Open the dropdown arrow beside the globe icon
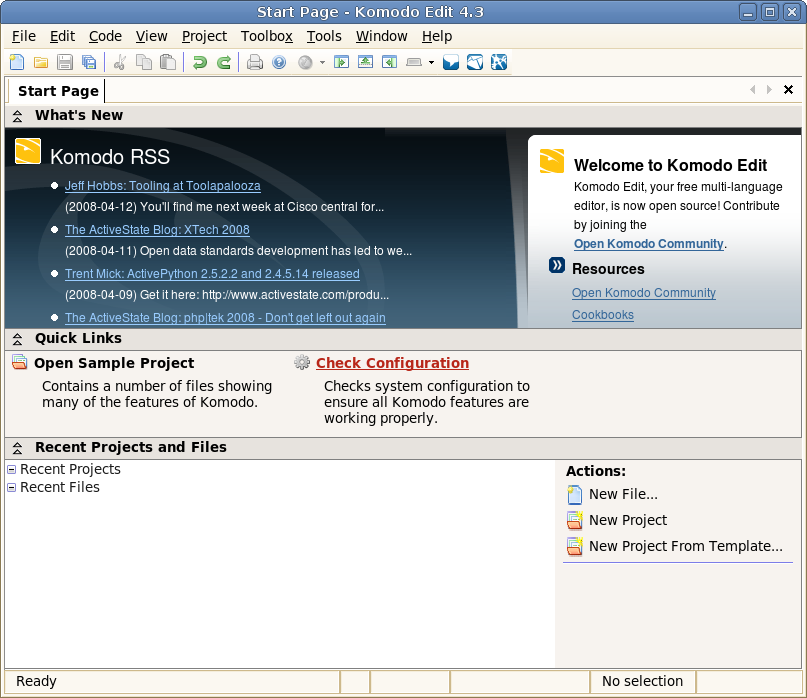Viewport: 807px width, 698px height. [322, 62]
